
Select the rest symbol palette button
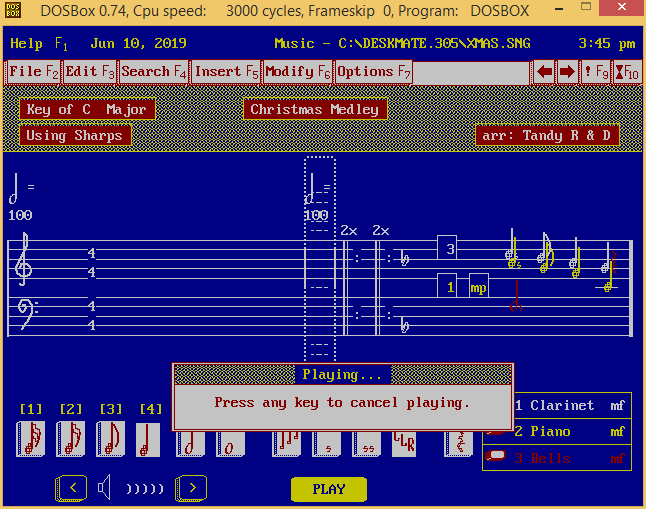[x=459, y=444]
